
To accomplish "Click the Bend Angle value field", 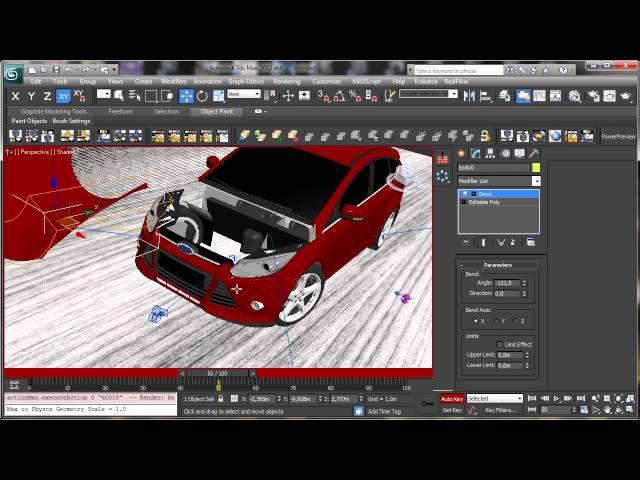I will coord(507,283).
